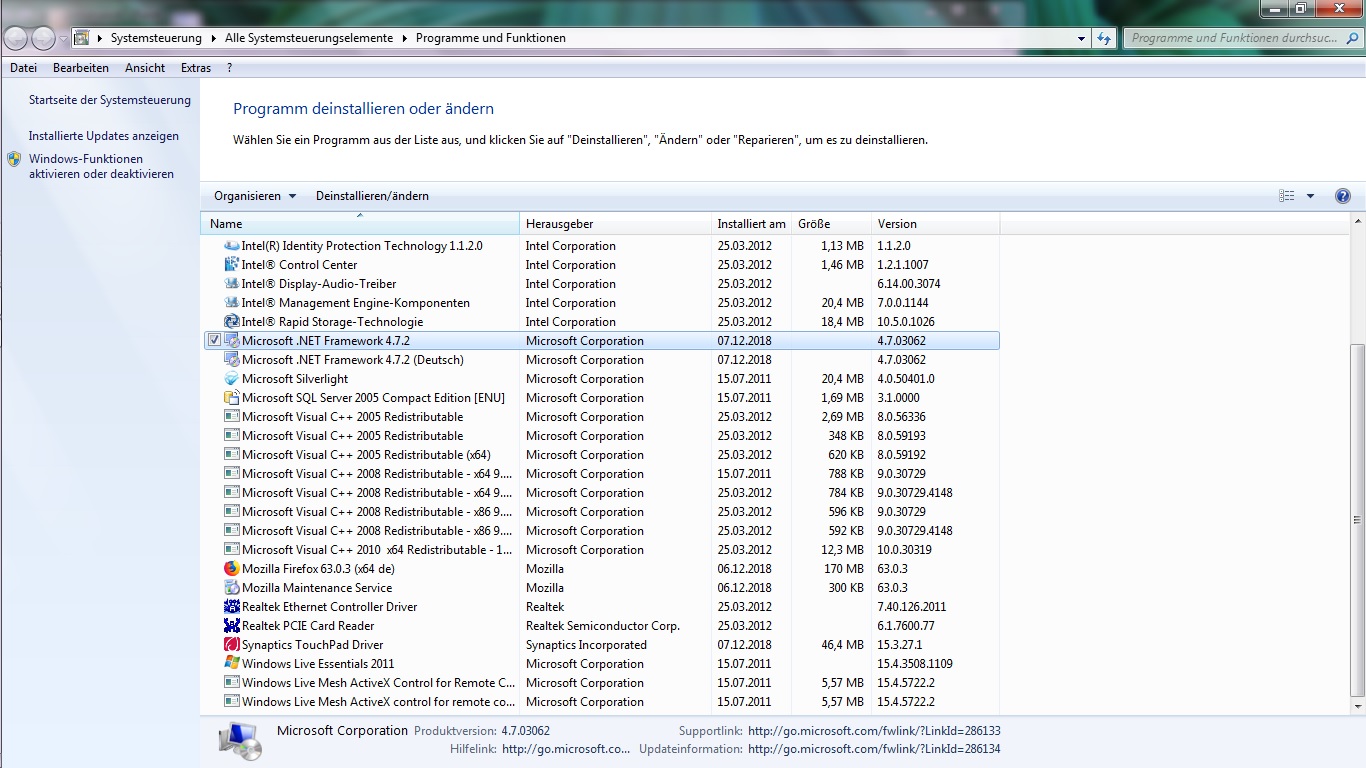Open Installierte Updates anzeigen link
Image resolution: width=1366 pixels, height=768 pixels.
tap(104, 136)
